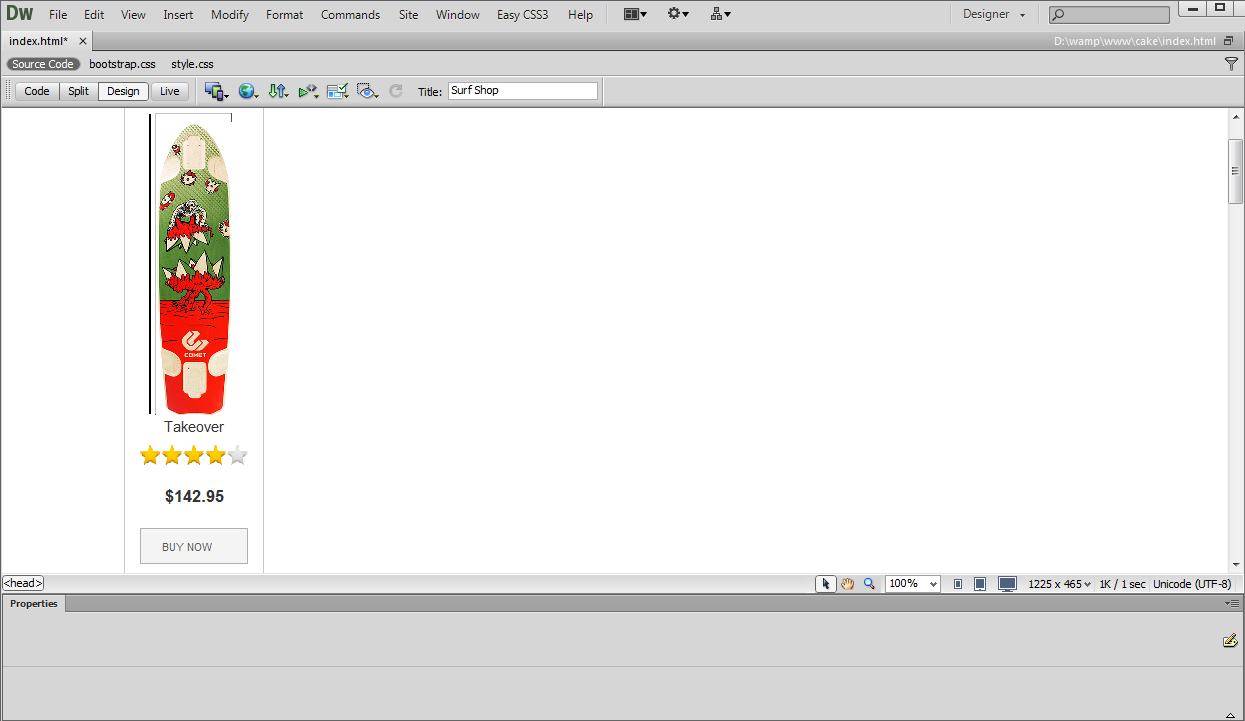Set tablet-size window view icon
Image resolution: width=1245 pixels, height=721 pixels.
980,584
